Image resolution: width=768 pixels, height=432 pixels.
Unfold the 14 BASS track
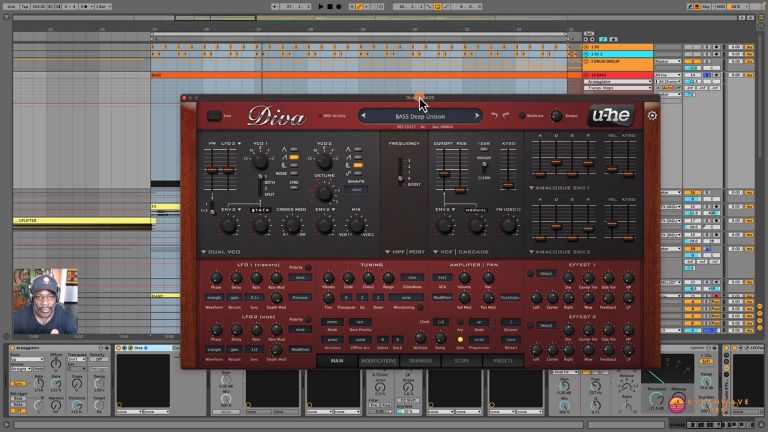pyautogui.click(x=586, y=75)
